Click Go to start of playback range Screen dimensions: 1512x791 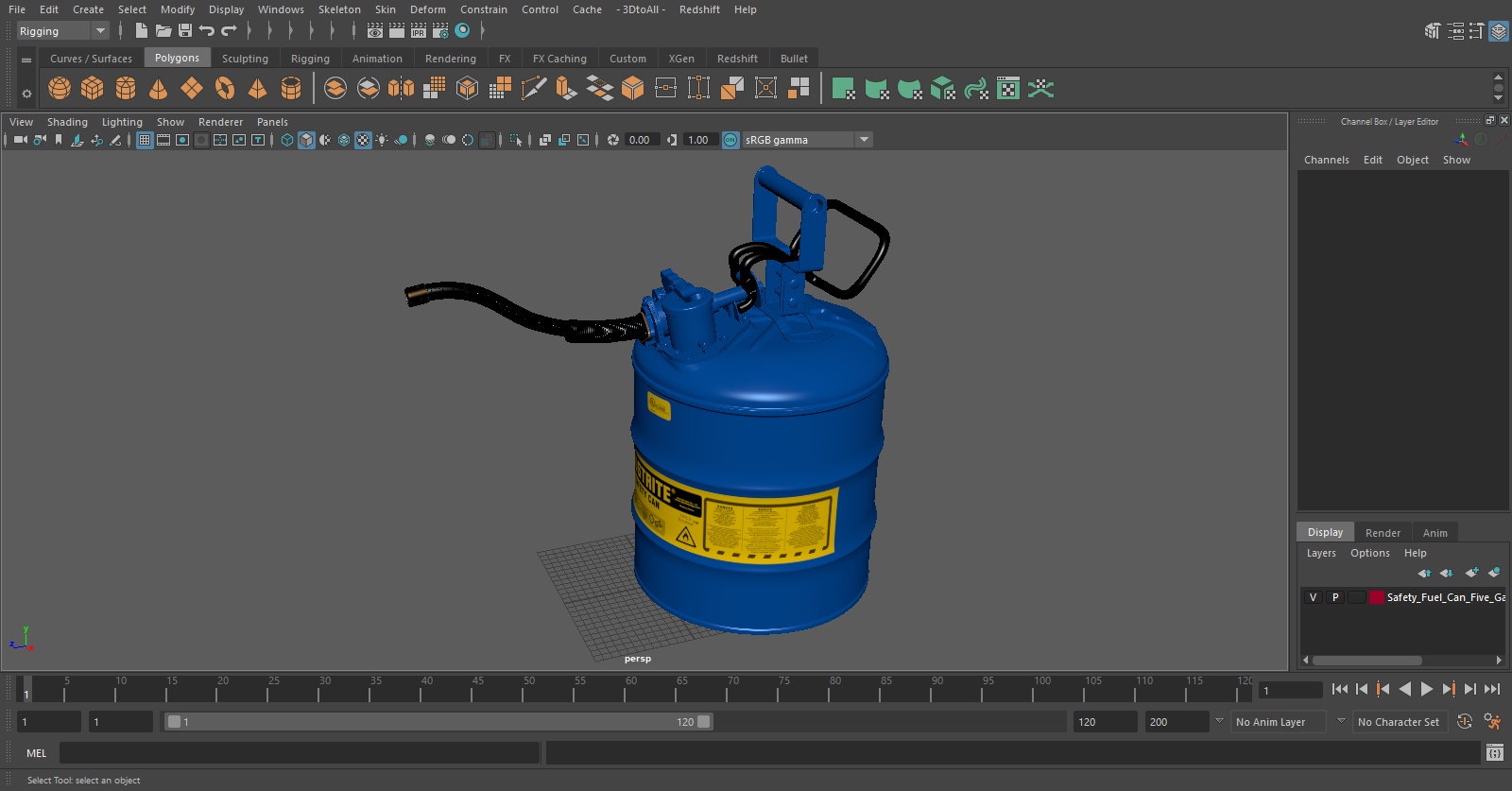[x=1340, y=689]
